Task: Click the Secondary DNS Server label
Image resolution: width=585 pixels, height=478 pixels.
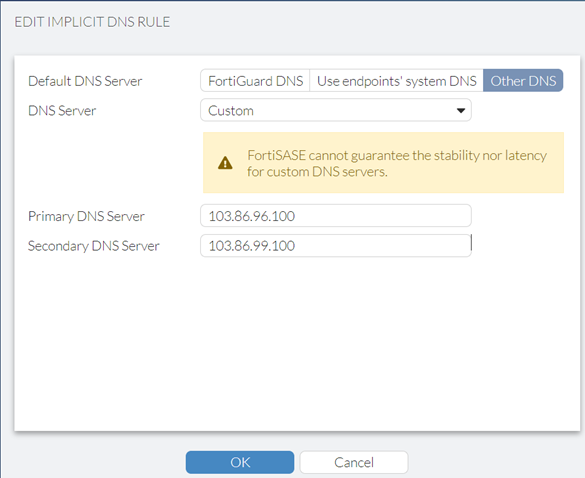Action: (94, 246)
